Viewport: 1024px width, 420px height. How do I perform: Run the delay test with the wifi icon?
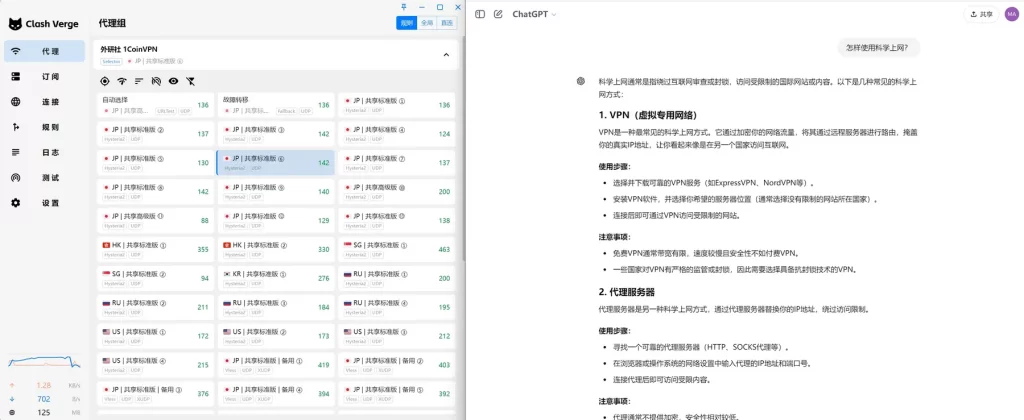(x=121, y=81)
